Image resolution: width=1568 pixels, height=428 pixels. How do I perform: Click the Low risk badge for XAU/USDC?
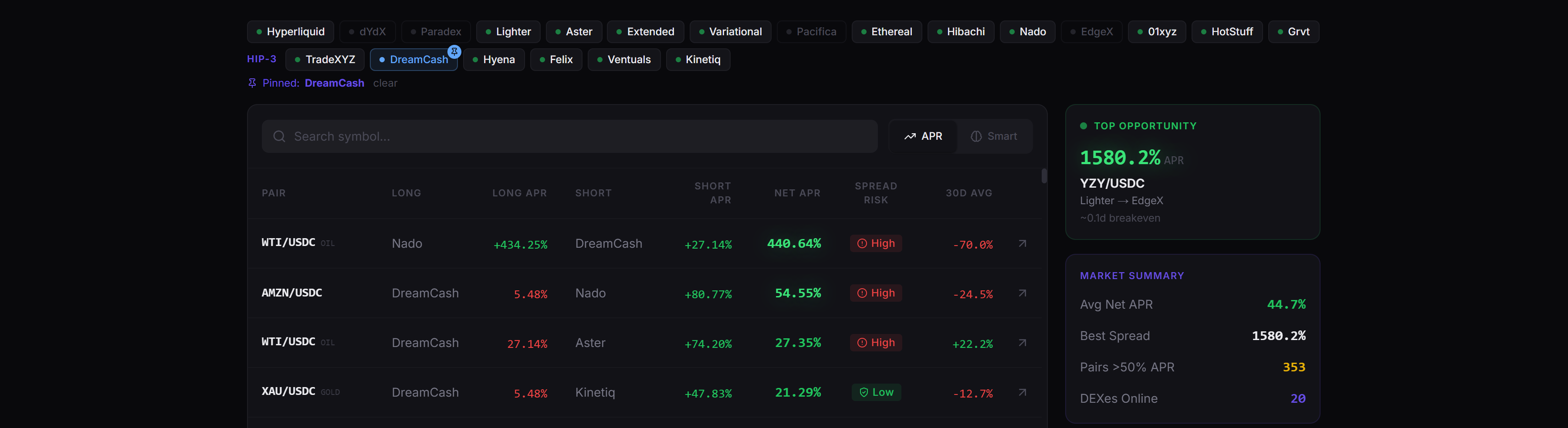876,393
